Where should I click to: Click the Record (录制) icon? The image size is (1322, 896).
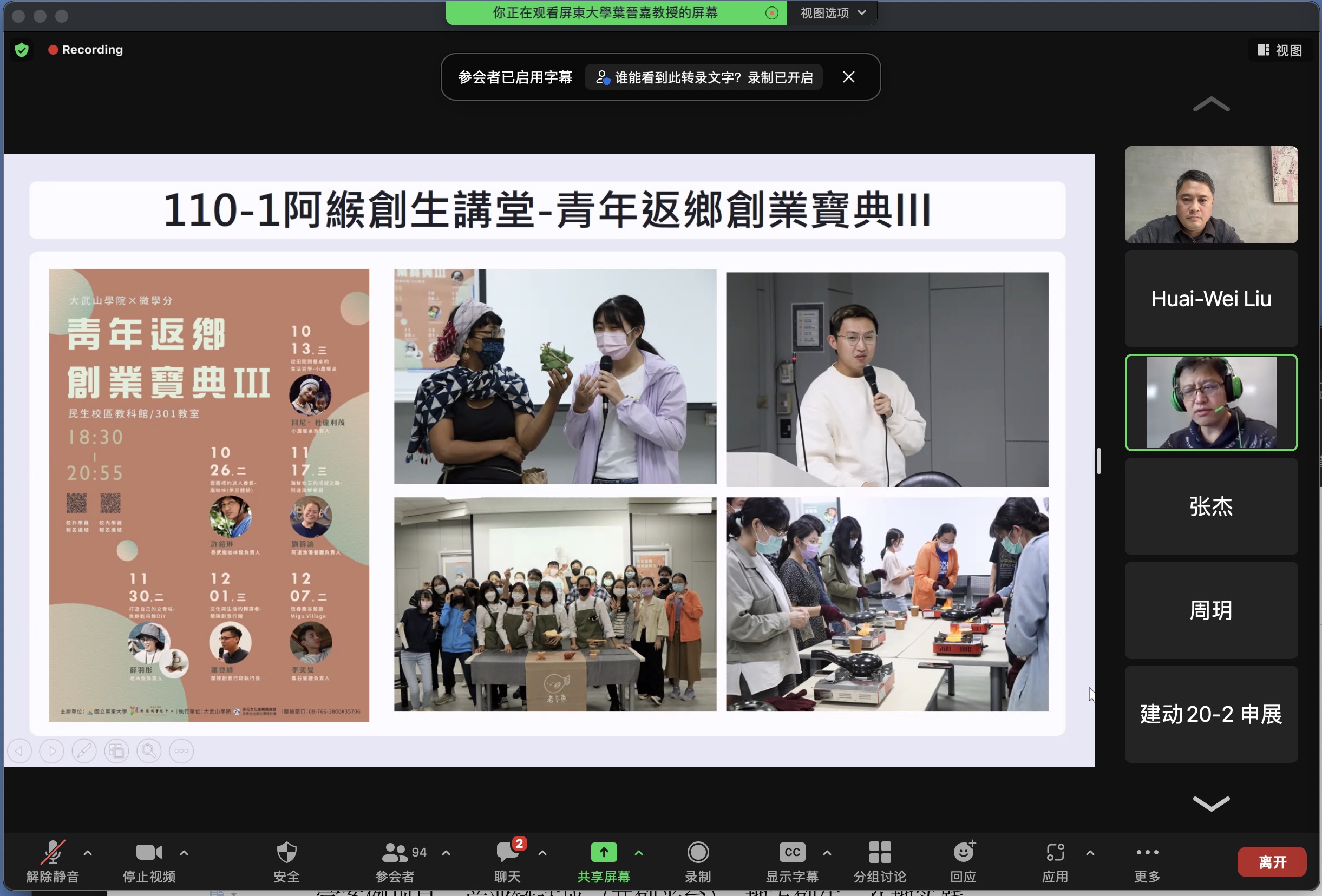[697, 852]
